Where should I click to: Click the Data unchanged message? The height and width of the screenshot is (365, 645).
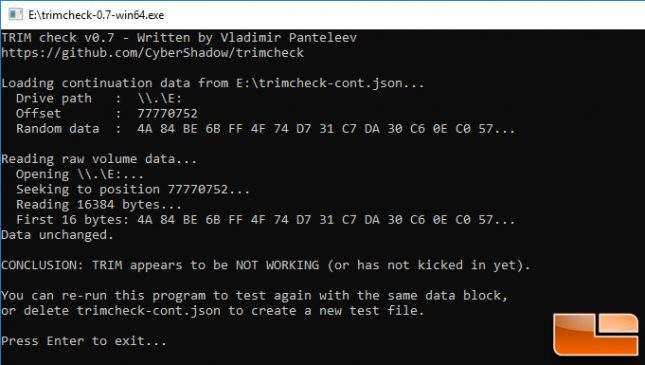(57, 235)
